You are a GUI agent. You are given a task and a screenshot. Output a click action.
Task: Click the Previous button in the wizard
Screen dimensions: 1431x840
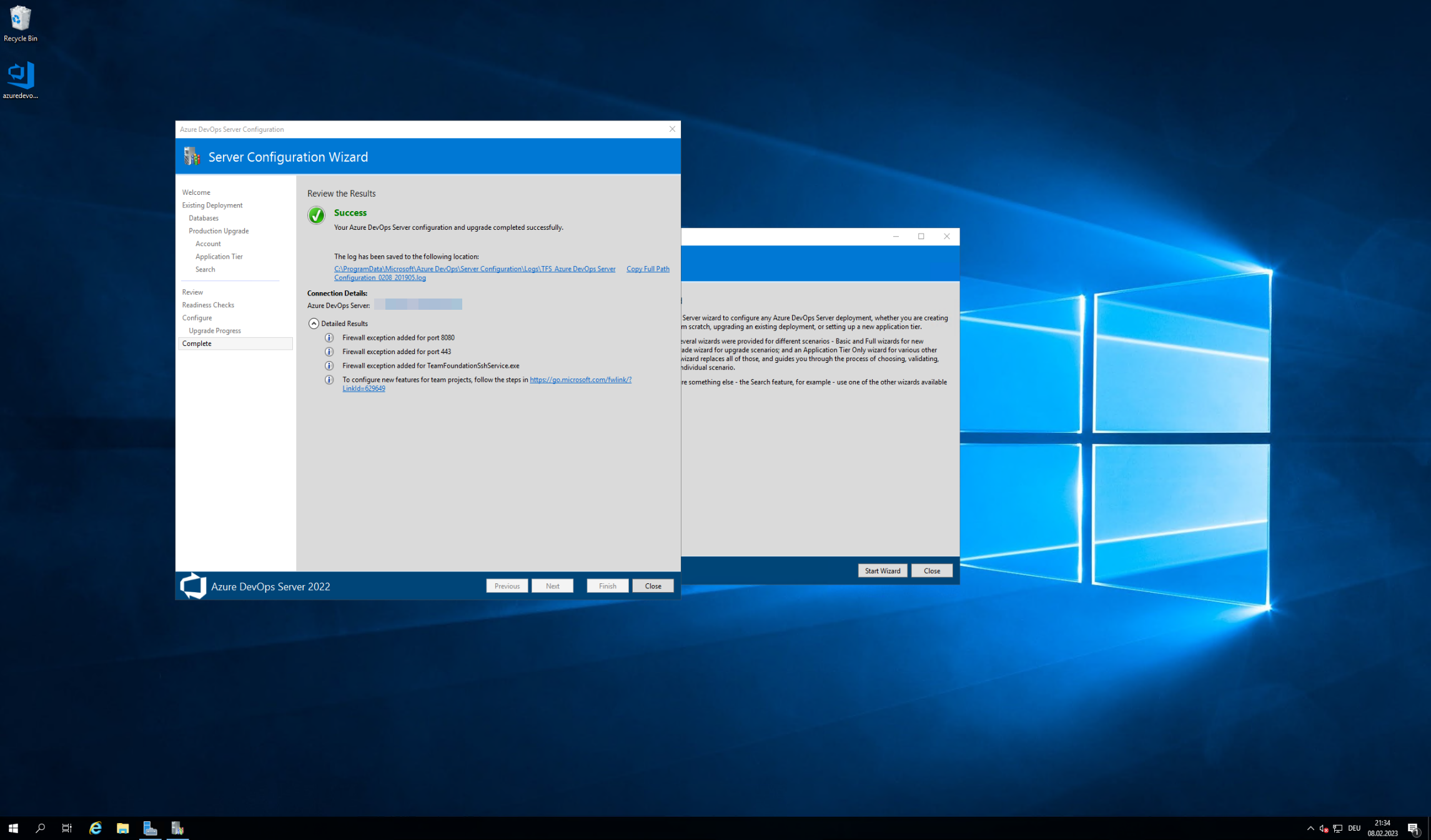(507, 586)
